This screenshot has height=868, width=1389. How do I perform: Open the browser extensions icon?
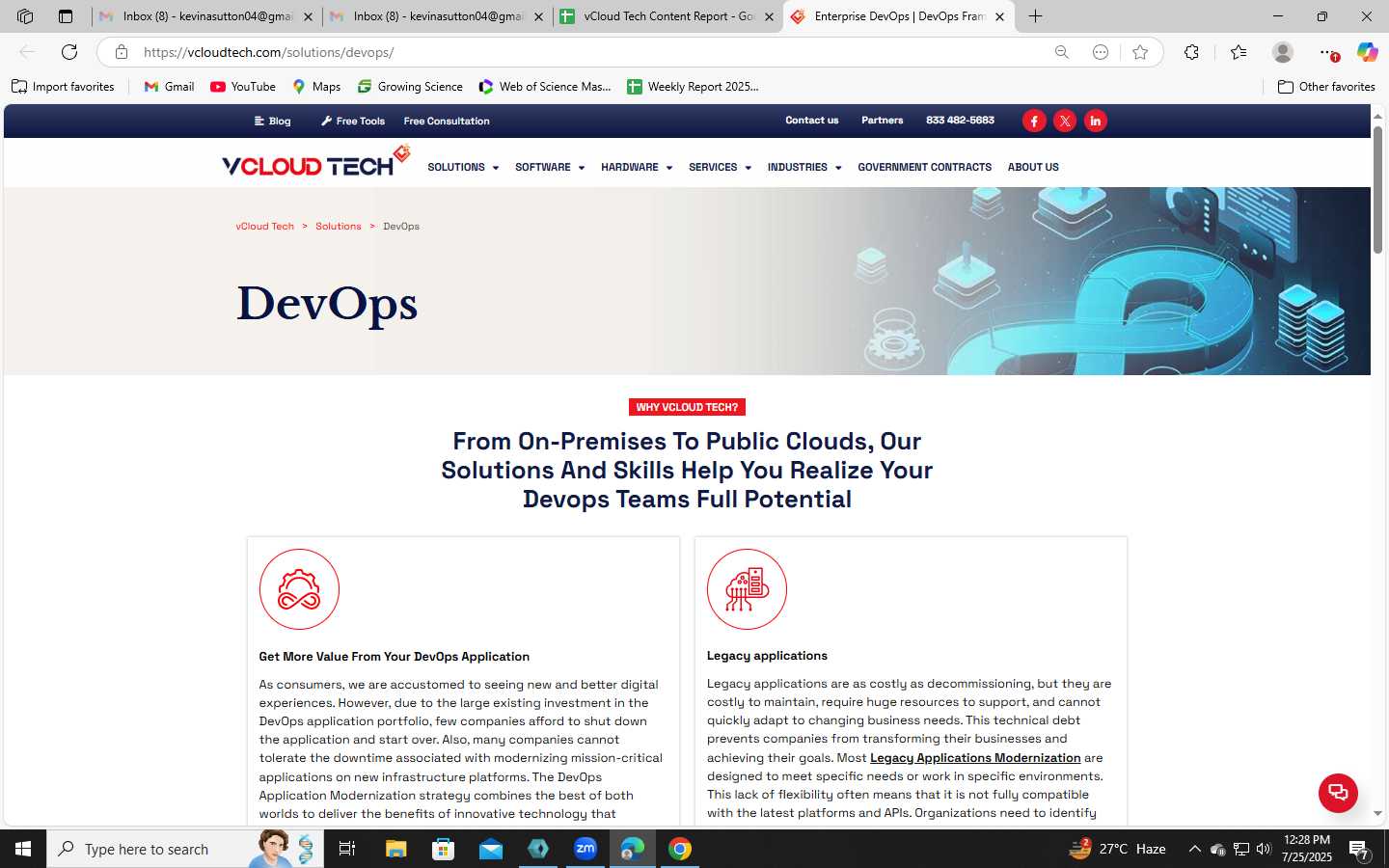tap(1192, 52)
